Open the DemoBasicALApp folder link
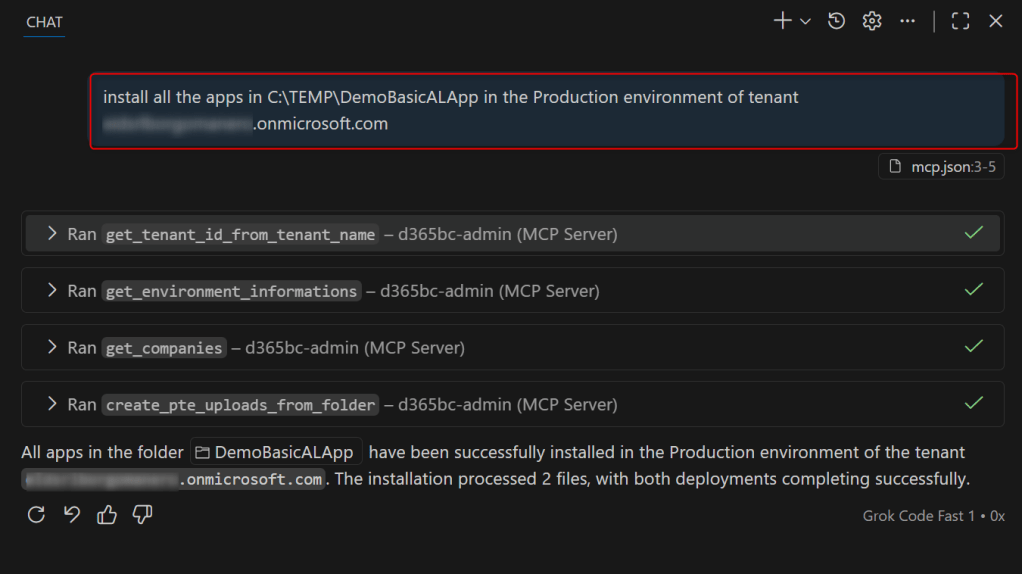 pyautogui.click(x=277, y=453)
